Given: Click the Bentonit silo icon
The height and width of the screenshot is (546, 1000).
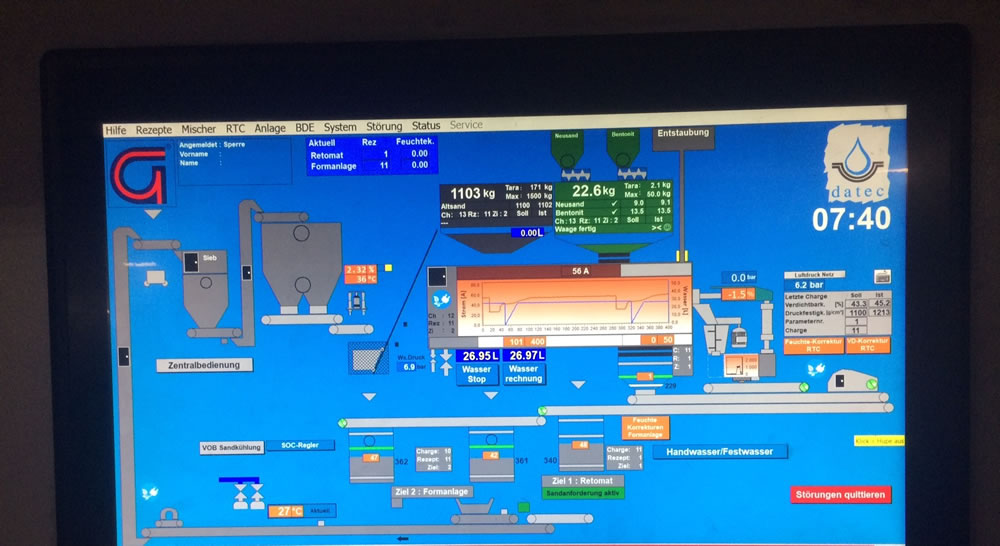Looking at the screenshot, I should [x=622, y=151].
